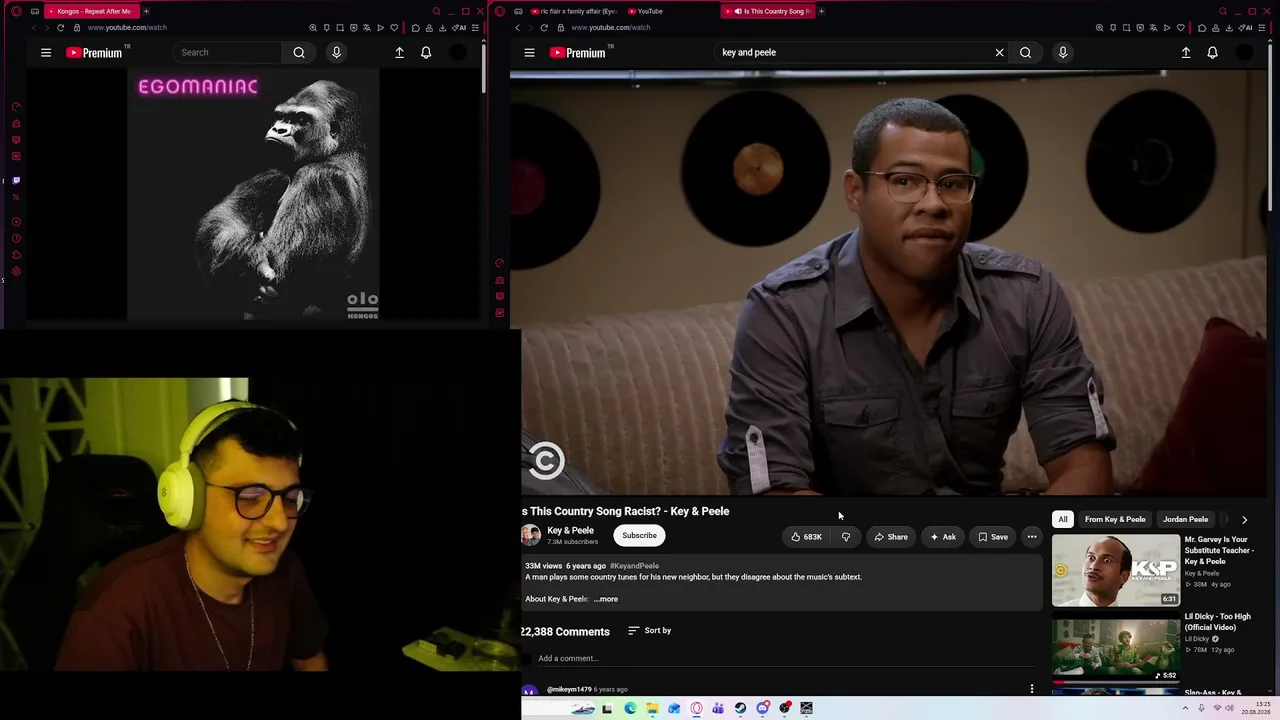Open the Microsoft Edge taskbar icon

click(630, 709)
